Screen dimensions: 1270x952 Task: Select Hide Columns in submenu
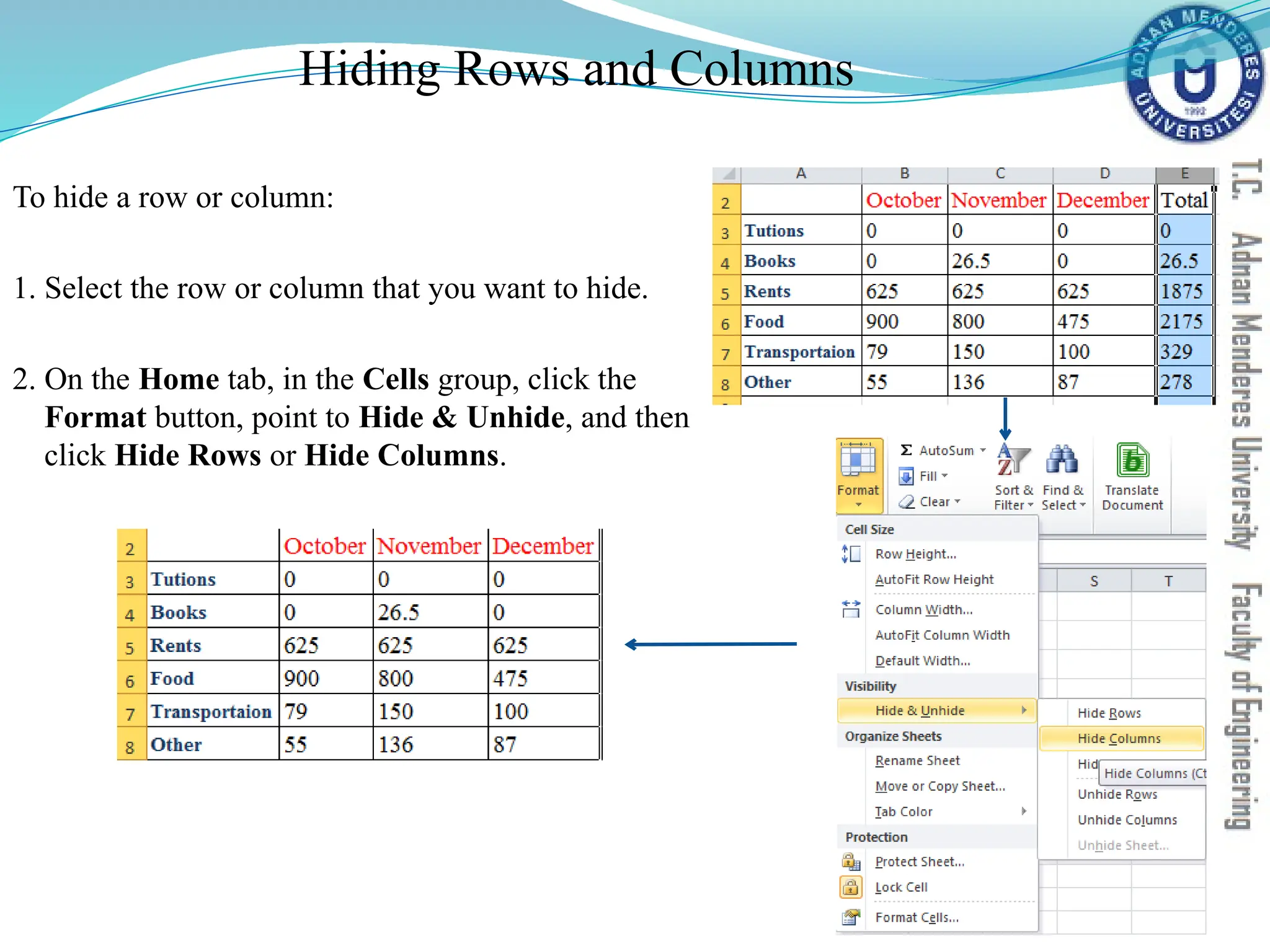1122,738
